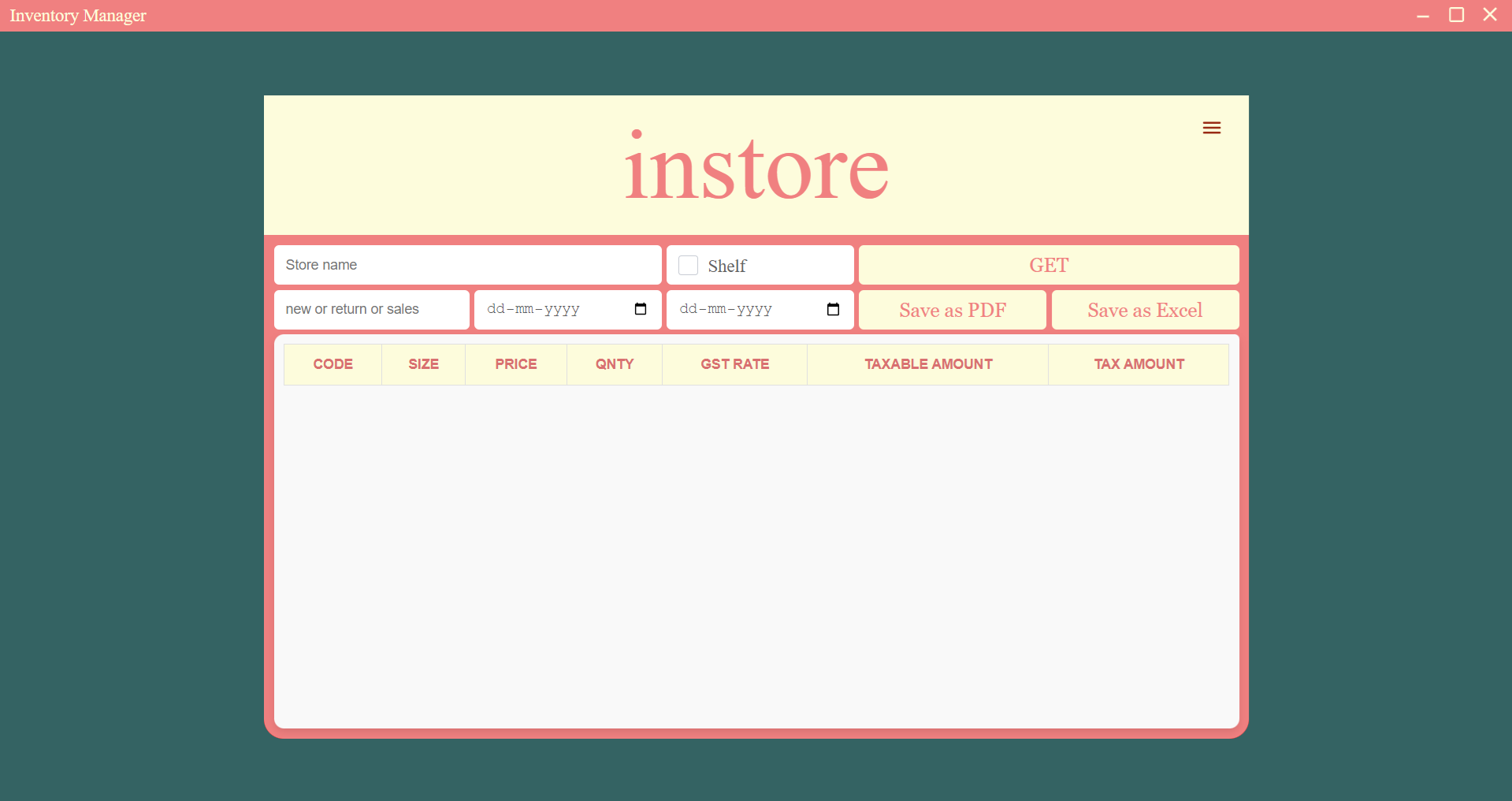Viewport: 1512px width, 801px height.
Task: Tick the Shelf checkbox
Action: click(688, 266)
